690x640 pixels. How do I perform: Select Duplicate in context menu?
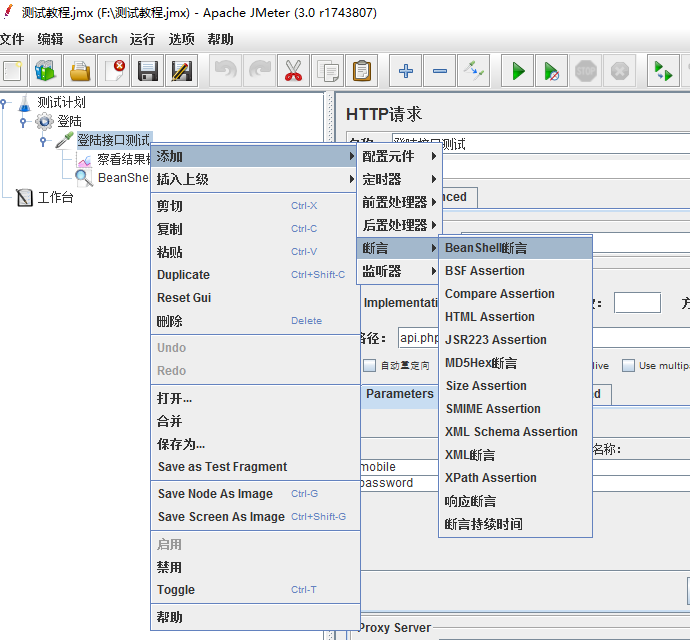[255, 275]
